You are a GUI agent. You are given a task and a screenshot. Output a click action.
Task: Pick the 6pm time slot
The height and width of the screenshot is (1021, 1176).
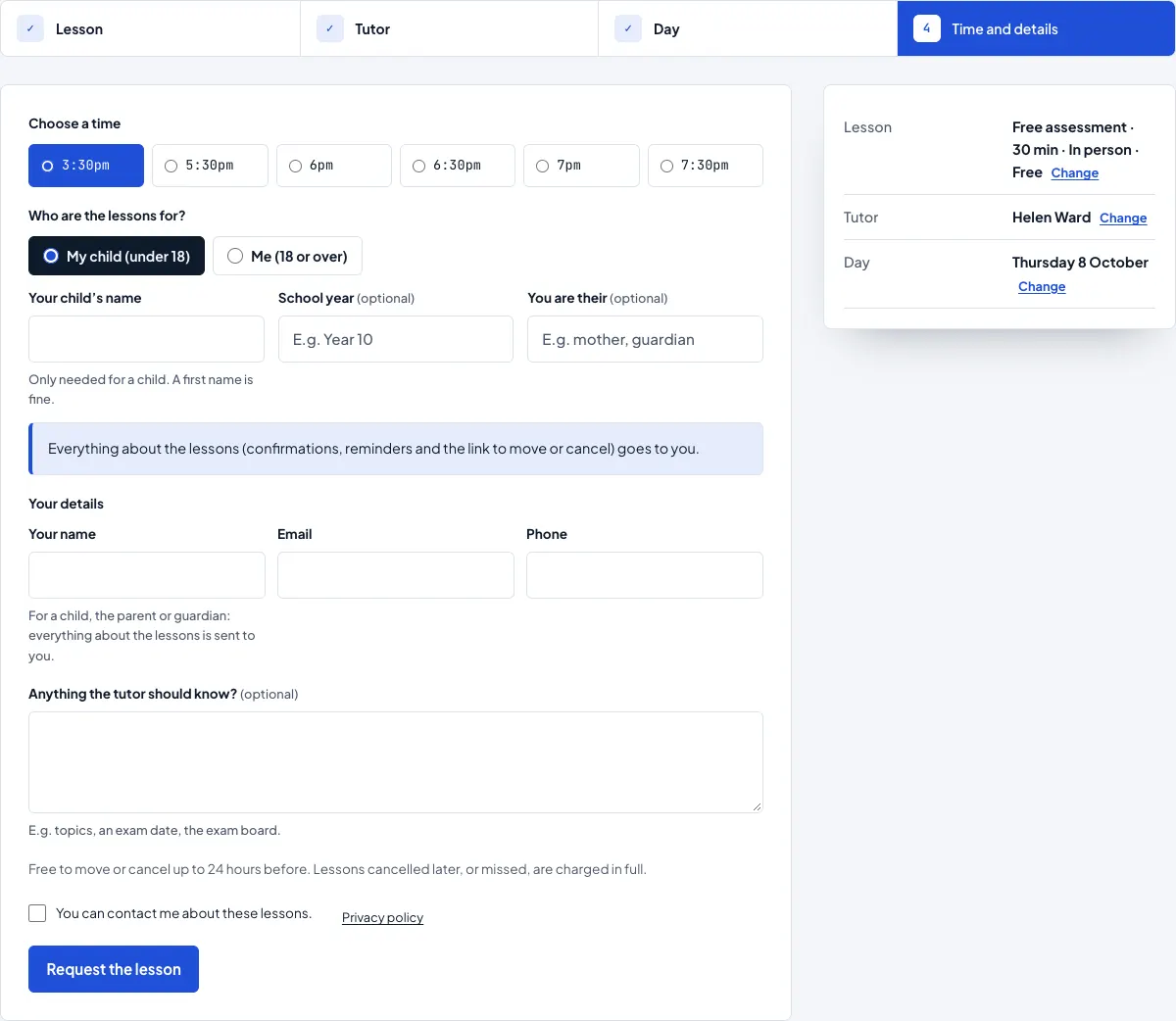(334, 166)
